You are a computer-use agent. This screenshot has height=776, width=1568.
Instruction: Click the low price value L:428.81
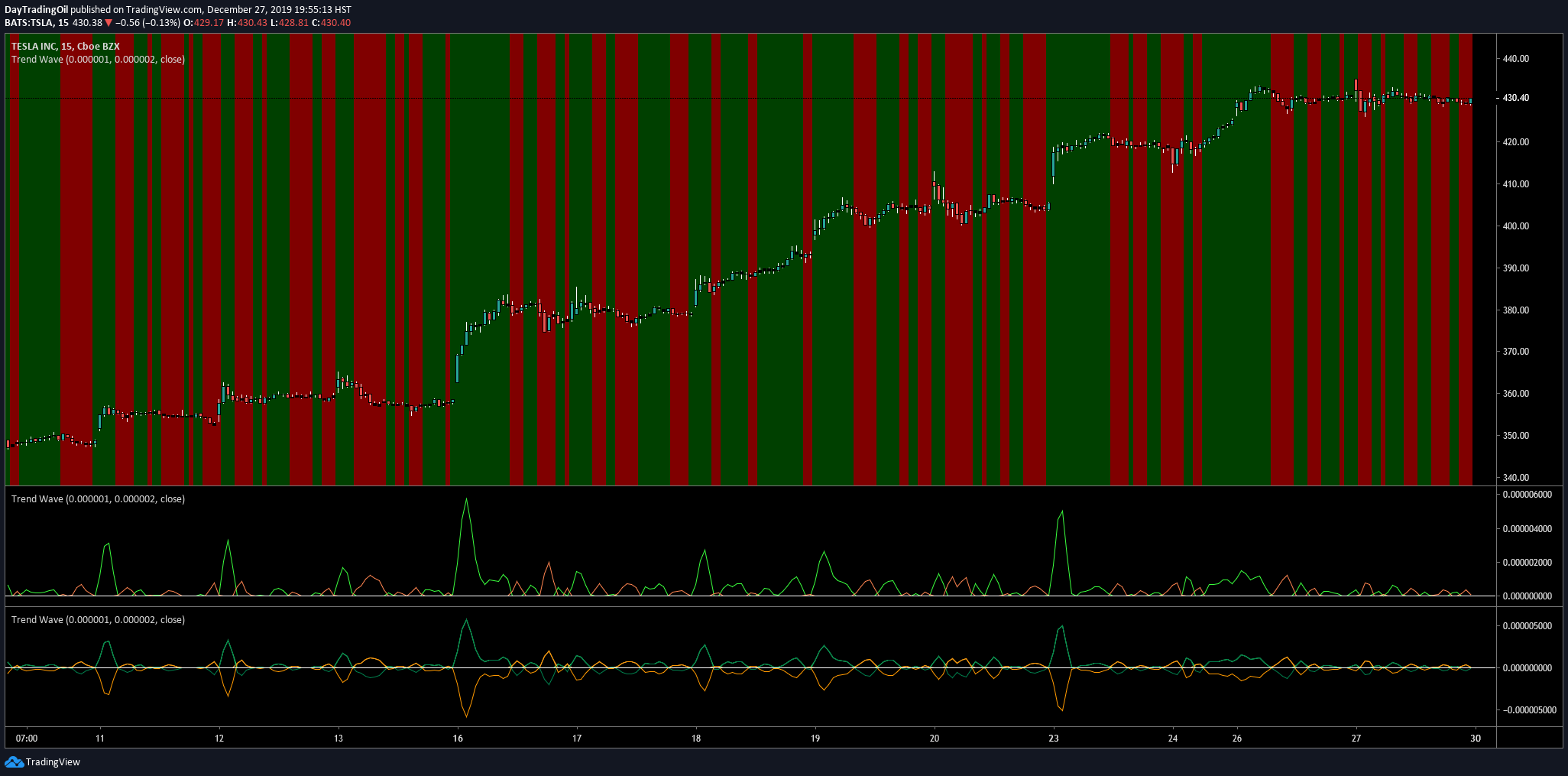click(289, 23)
